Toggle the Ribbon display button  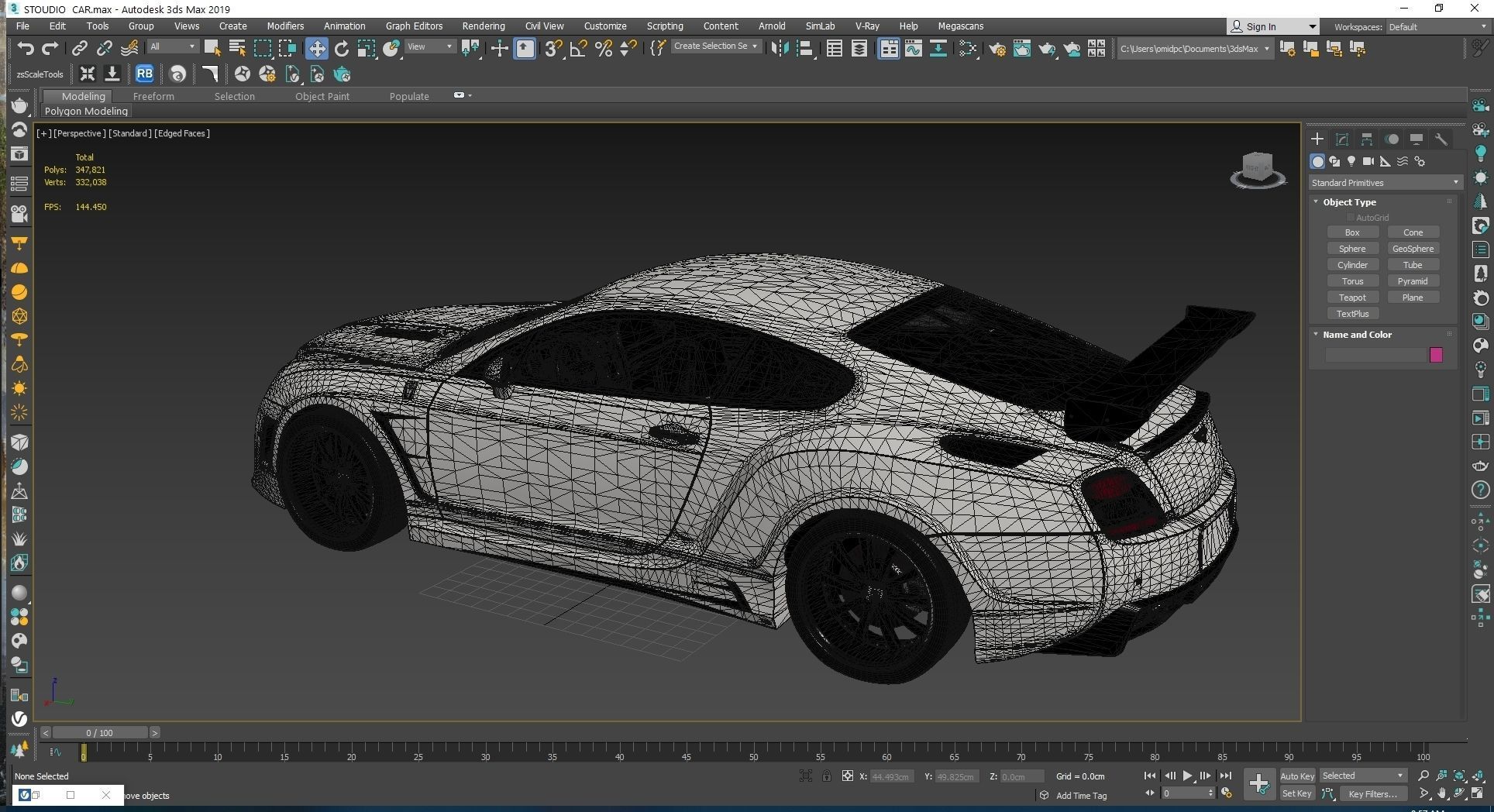pos(888,48)
